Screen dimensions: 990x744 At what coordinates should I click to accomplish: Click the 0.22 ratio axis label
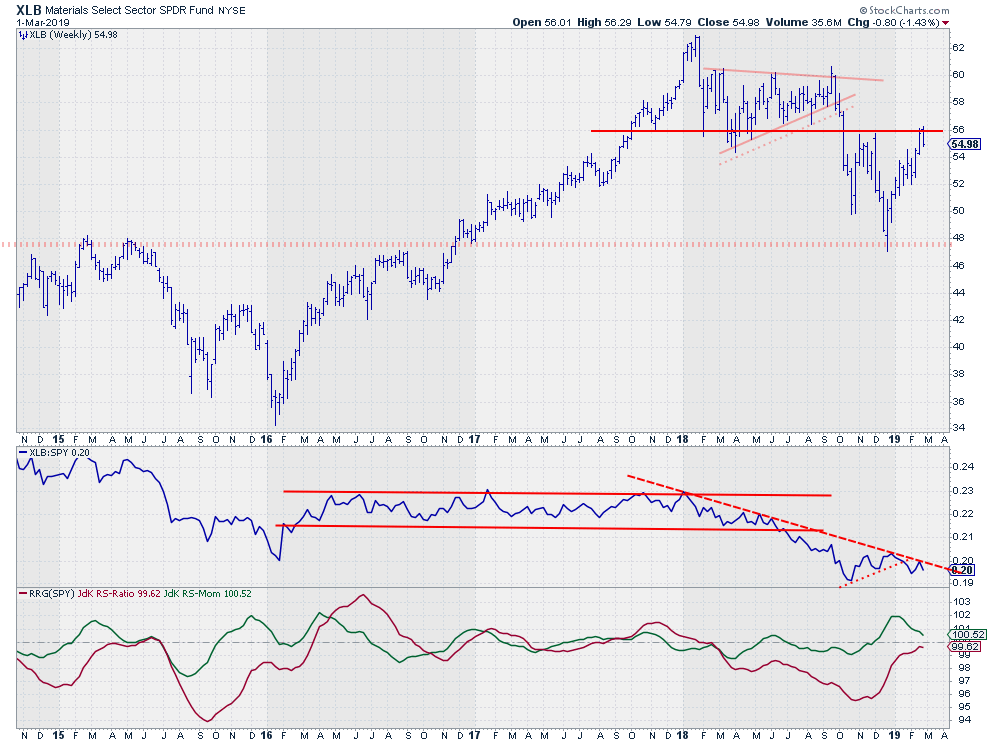point(962,513)
